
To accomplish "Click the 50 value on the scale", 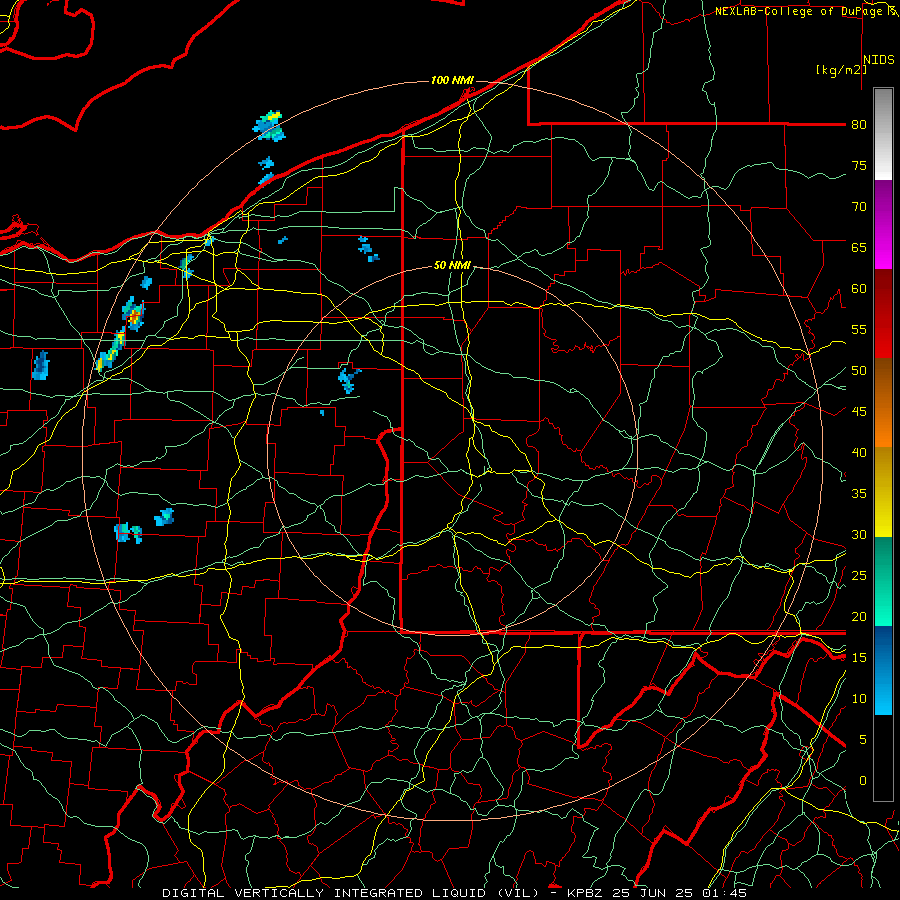I will click(859, 371).
